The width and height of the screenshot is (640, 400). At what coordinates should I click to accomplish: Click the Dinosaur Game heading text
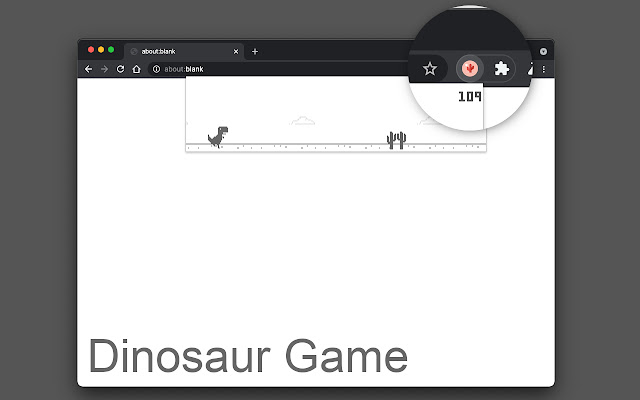(x=248, y=356)
